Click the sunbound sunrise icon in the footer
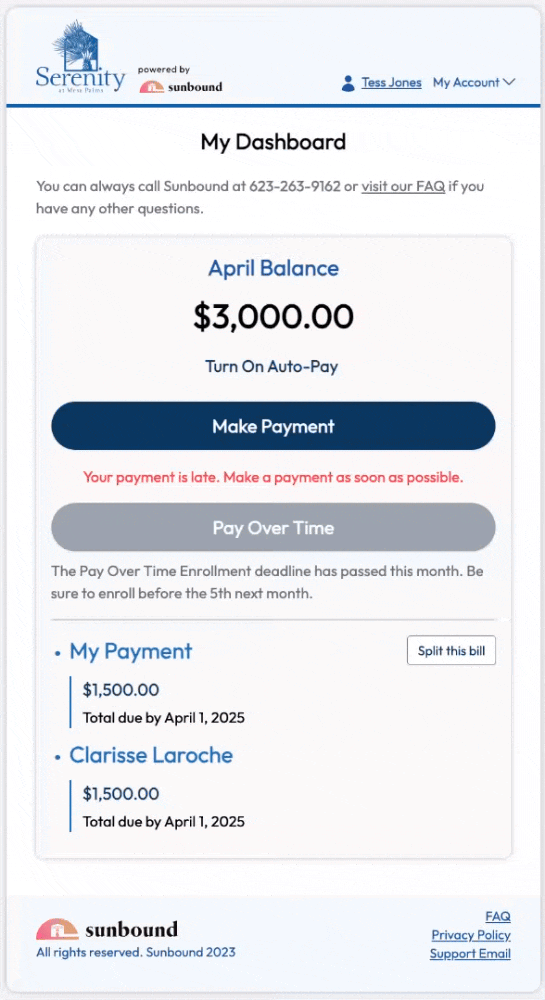The height and width of the screenshot is (1000, 545). [x=57, y=929]
